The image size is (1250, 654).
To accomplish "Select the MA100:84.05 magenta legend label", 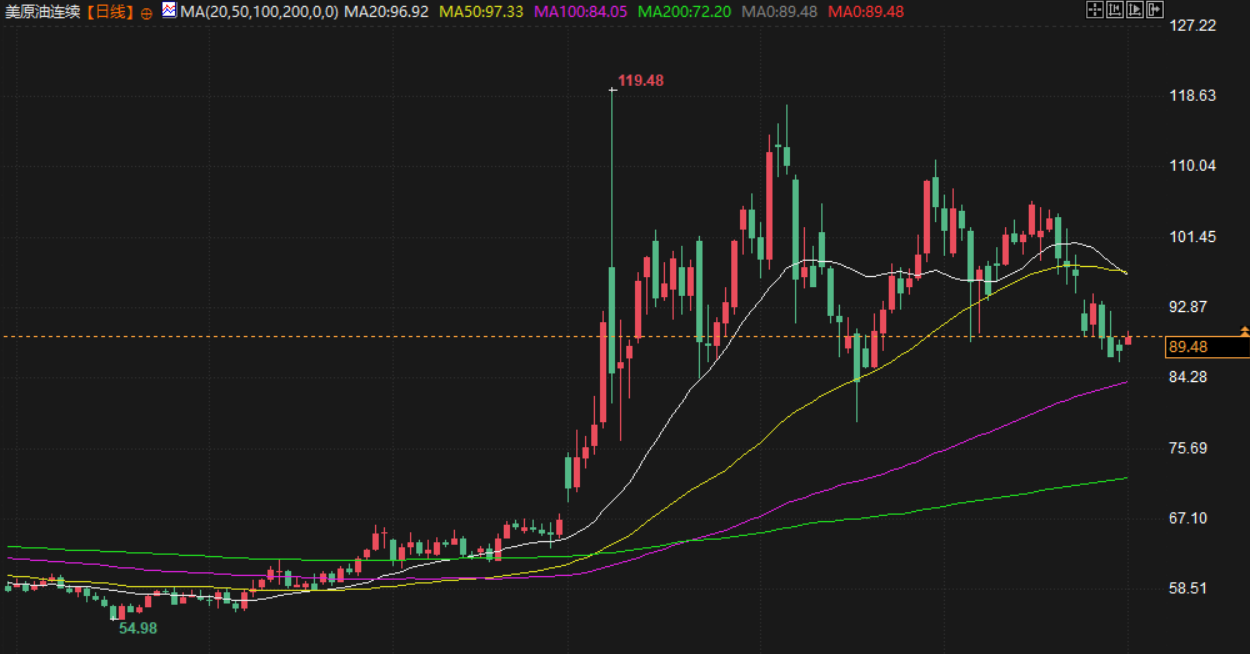I will pyautogui.click(x=581, y=12).
